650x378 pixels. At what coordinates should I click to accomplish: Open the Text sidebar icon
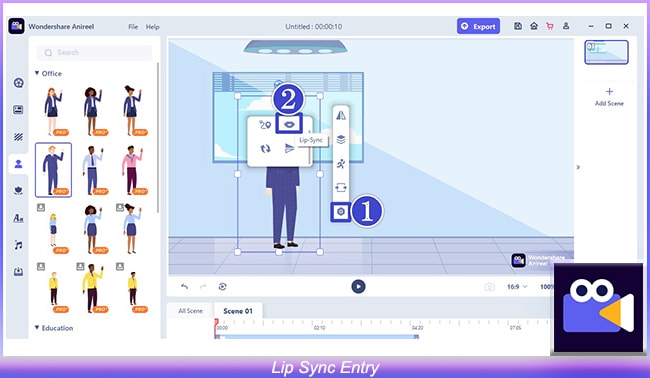18,218
